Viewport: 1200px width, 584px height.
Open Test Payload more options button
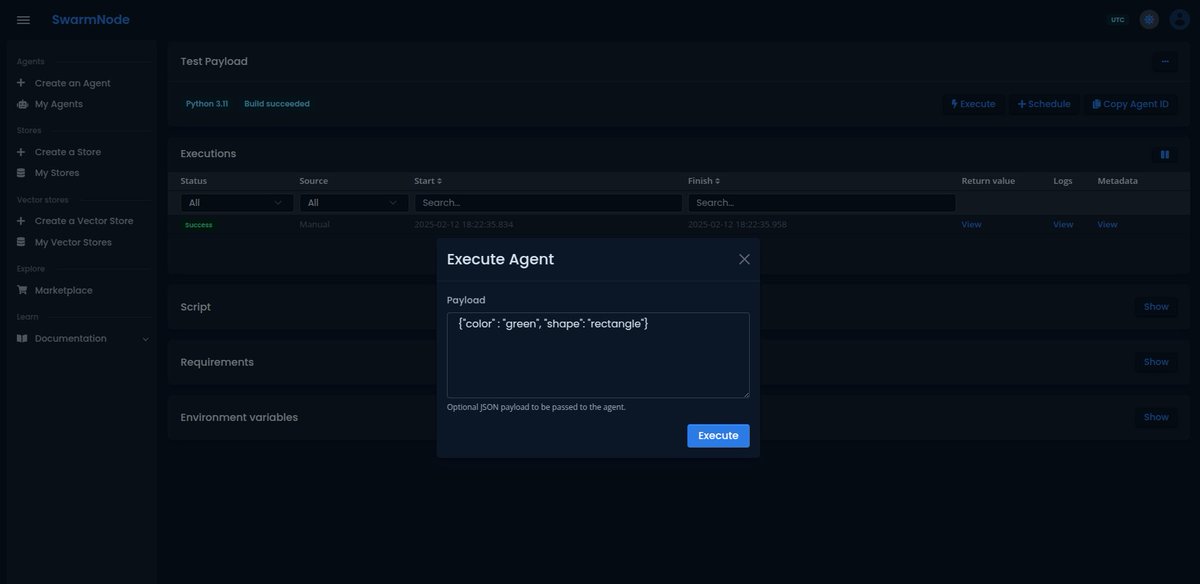pos(1164,61)
